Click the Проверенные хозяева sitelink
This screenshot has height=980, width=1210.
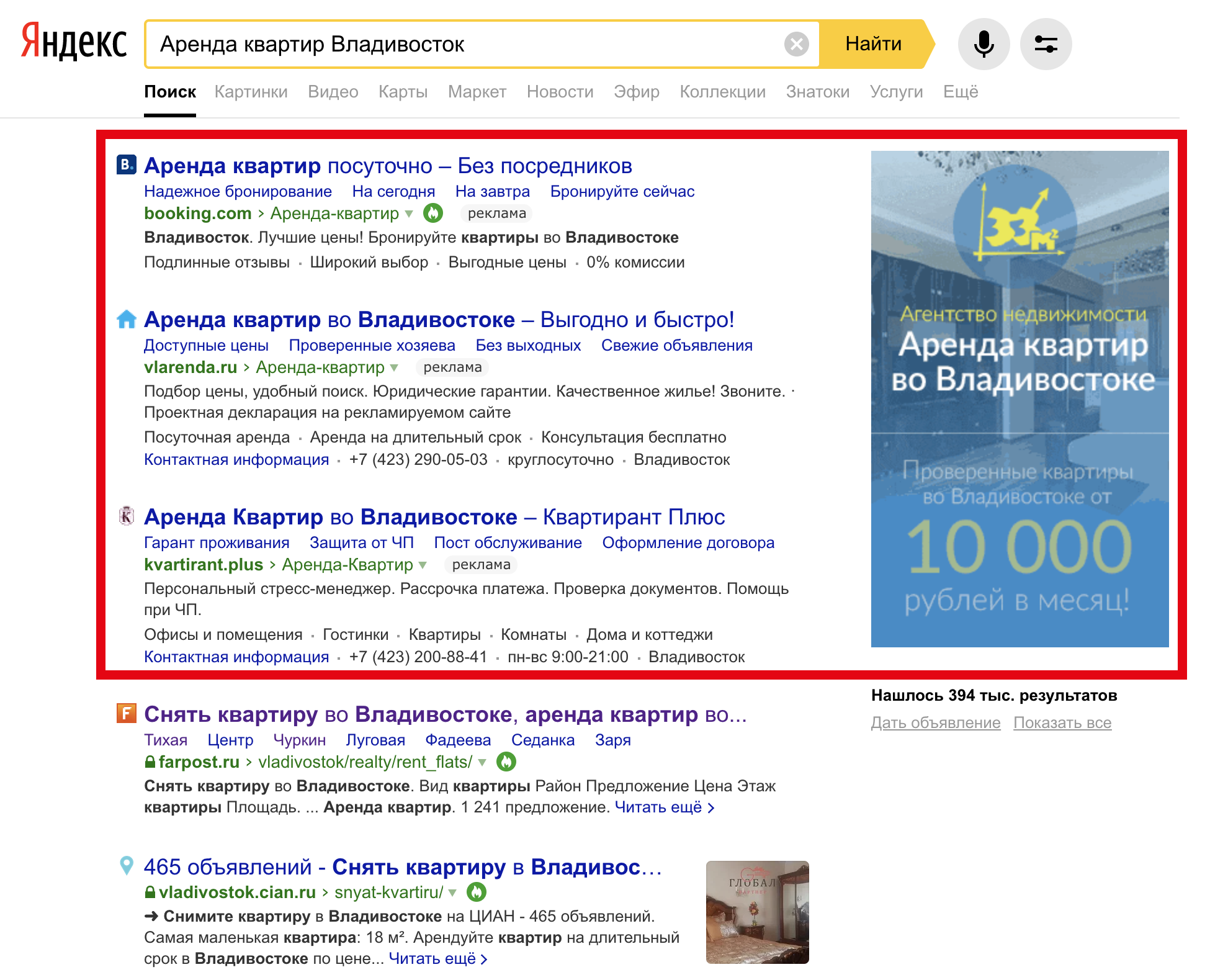[x=372, y=345]
